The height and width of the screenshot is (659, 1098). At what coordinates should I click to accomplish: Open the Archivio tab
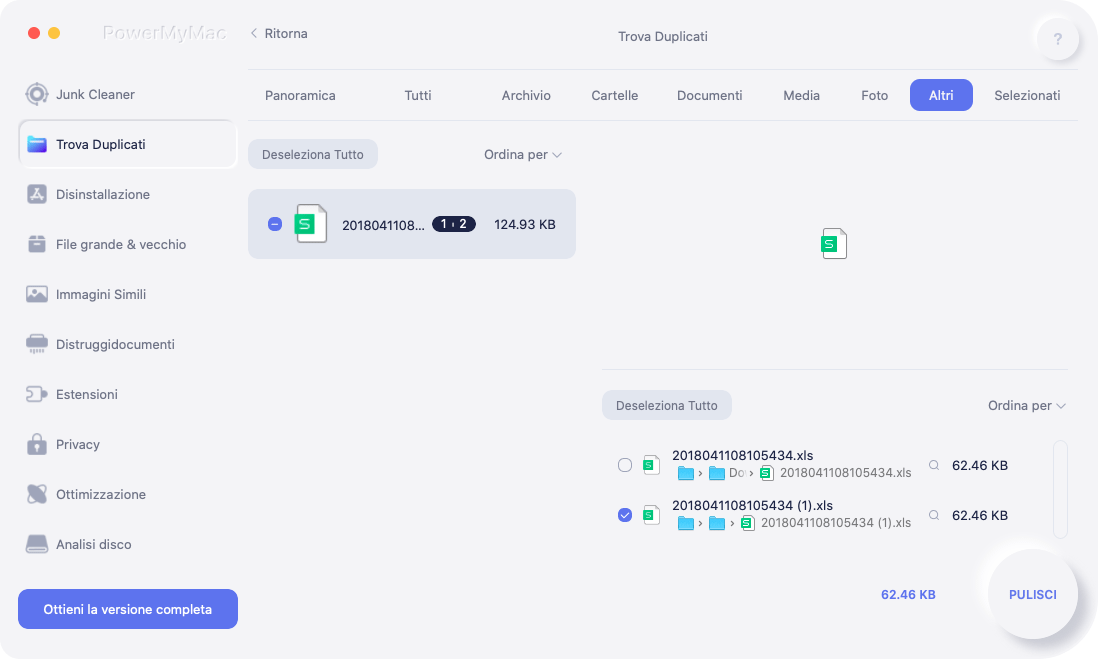(x=526, y=95)
